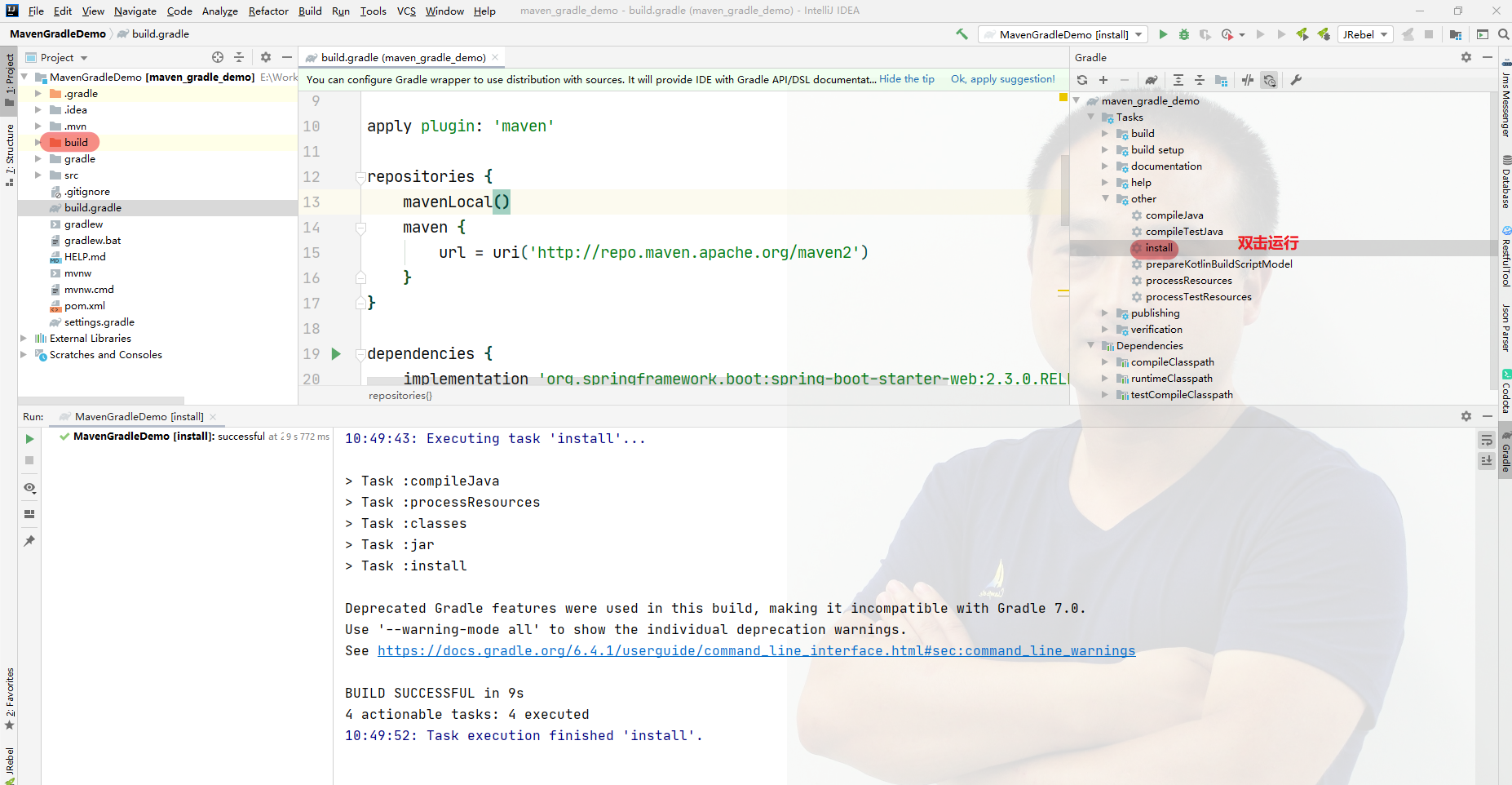
Task: Expand External Libraries node
Action: click(x=24, y=338)
